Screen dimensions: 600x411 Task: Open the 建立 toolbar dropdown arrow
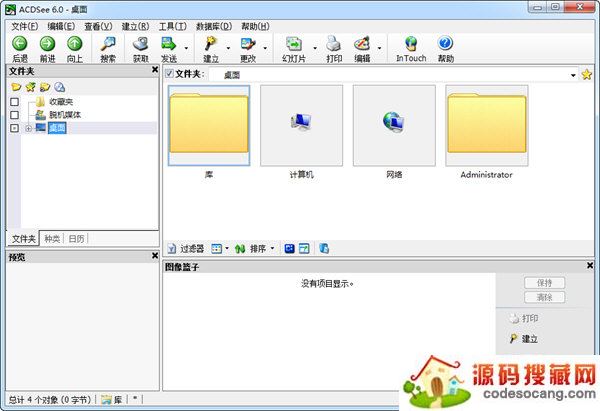[228, 48]
